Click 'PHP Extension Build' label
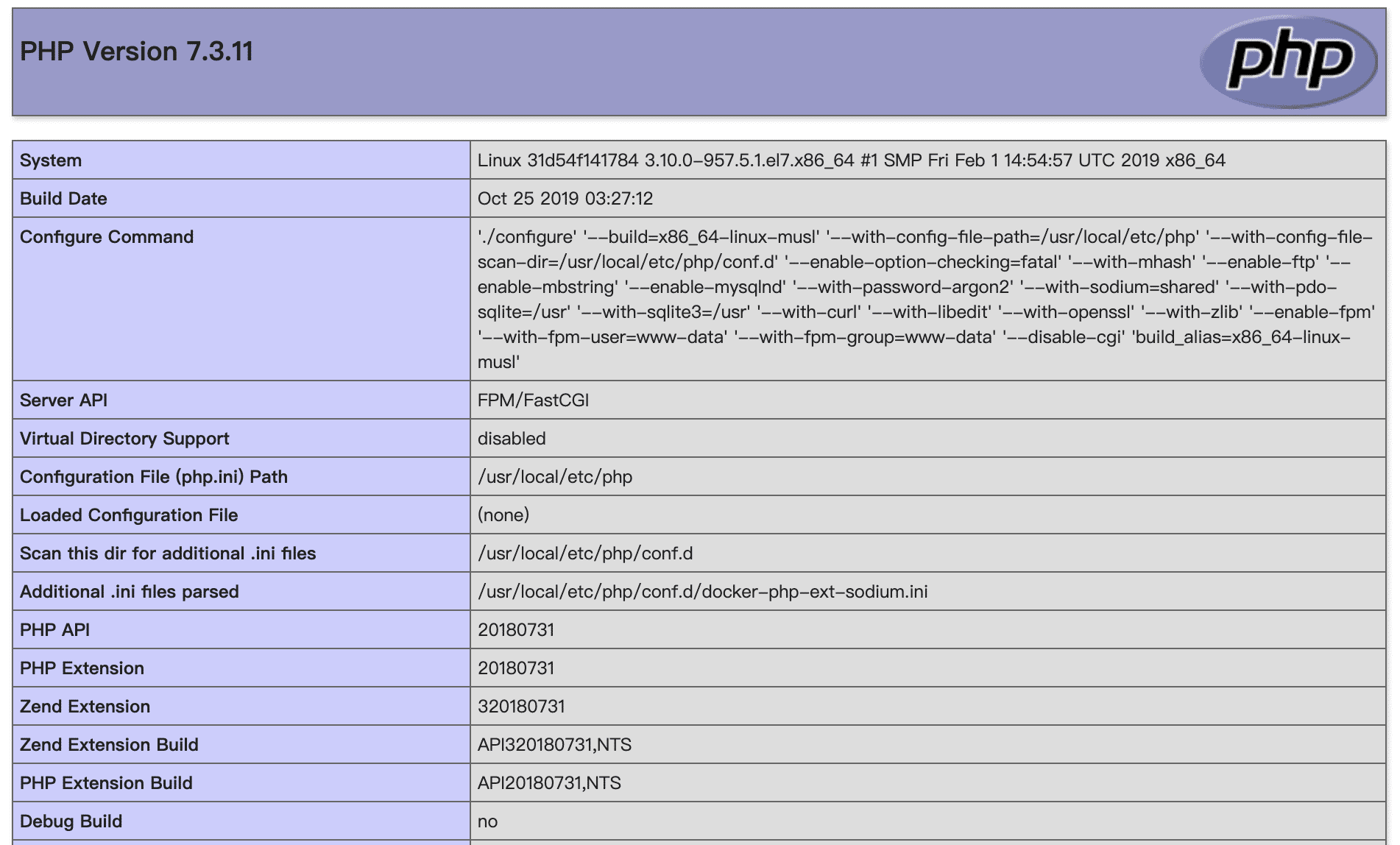Viewport: 1400px width, 845px height. [106, 783]
